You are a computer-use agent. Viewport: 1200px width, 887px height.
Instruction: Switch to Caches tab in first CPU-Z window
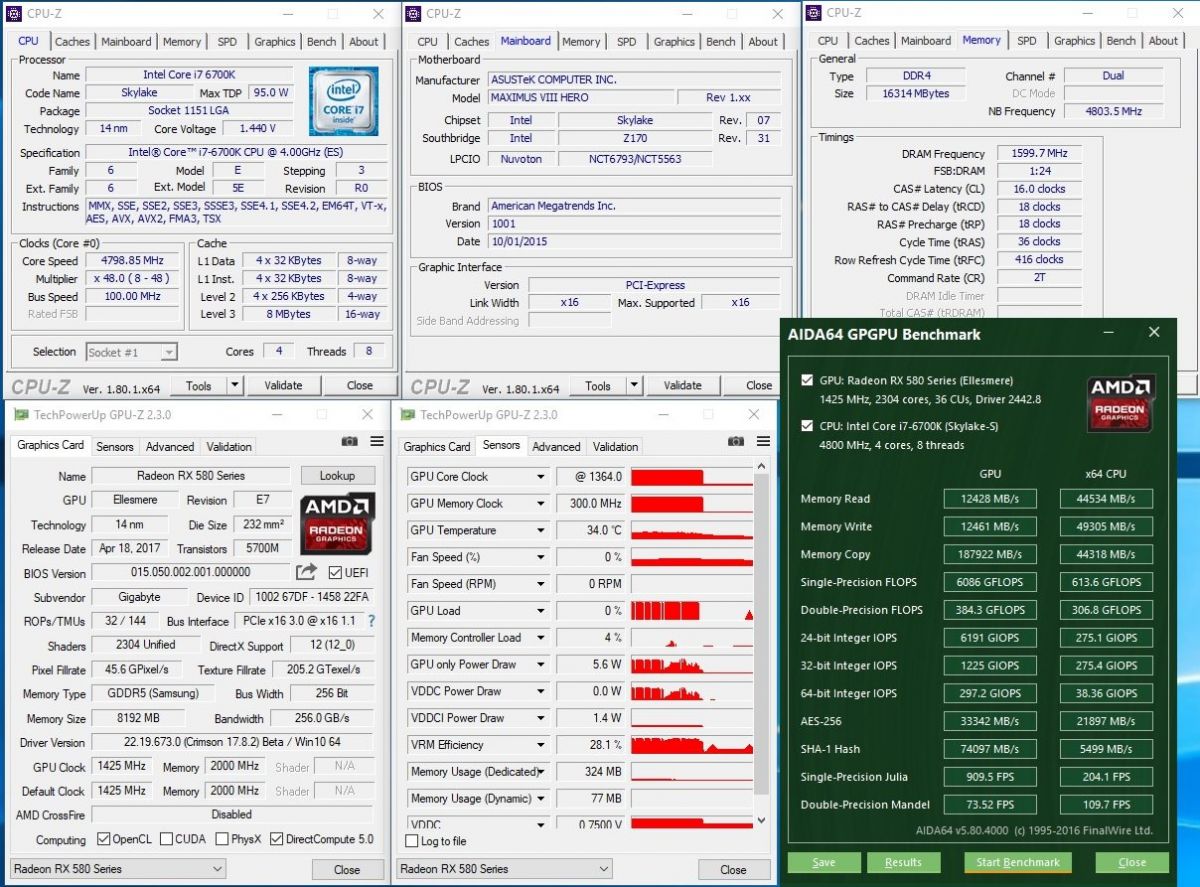[72, 42]
